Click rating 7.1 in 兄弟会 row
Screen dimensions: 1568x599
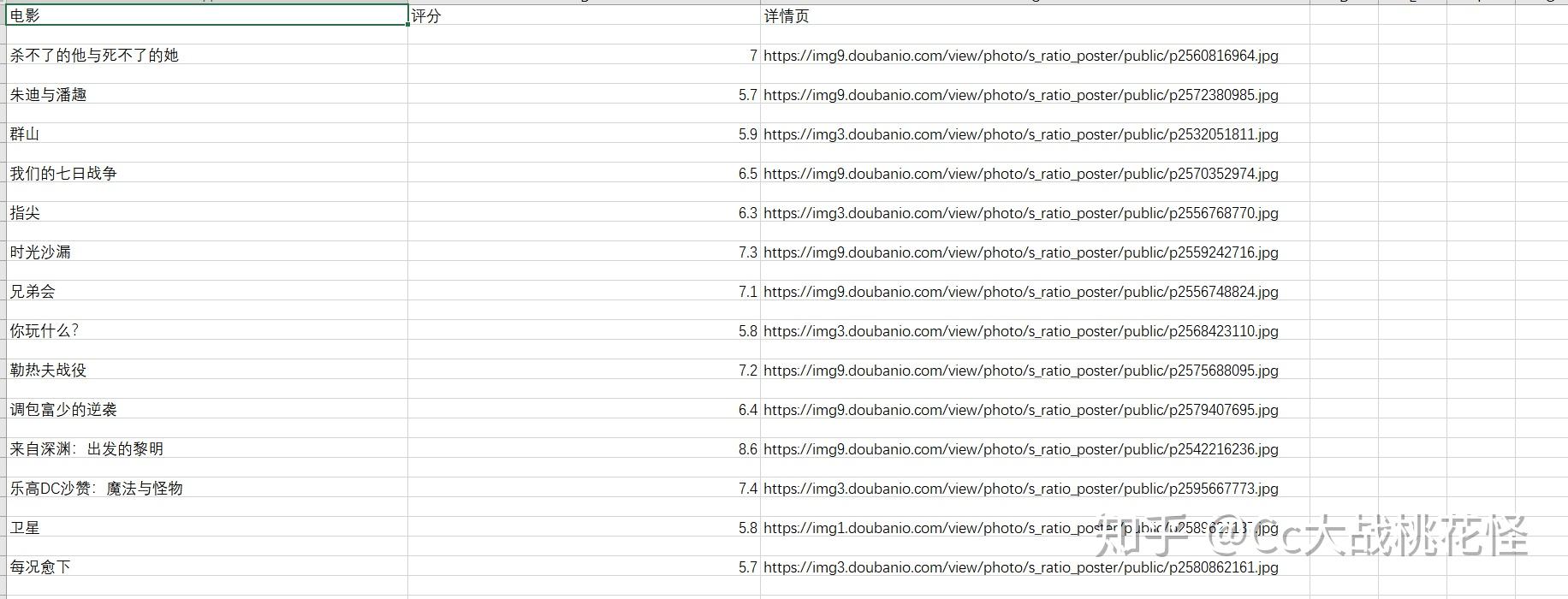[584, 291]
